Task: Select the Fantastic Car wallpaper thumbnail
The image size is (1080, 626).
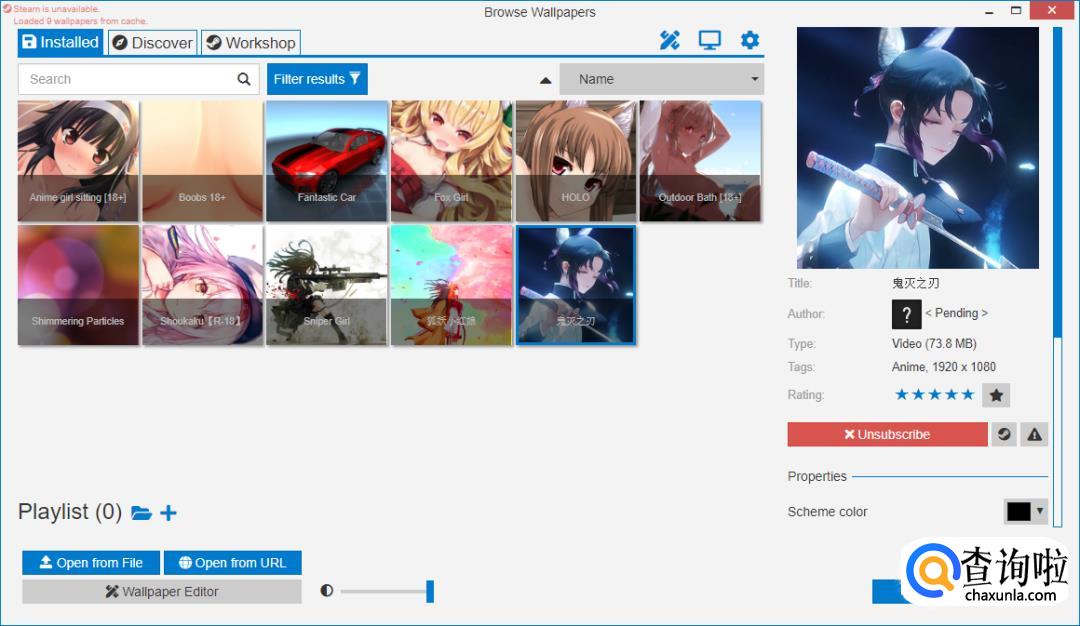Action: 326,160
